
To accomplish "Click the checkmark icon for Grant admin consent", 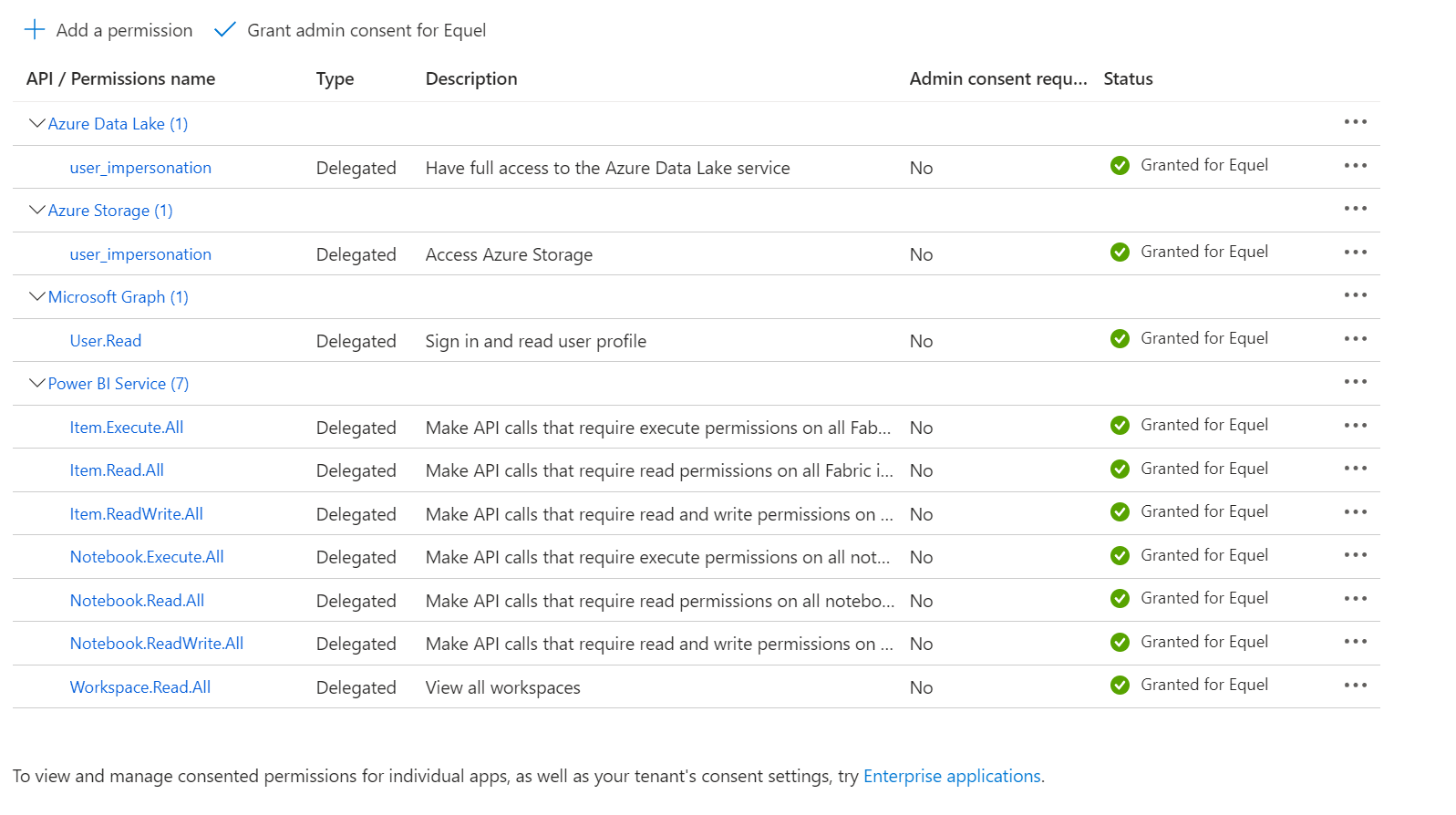I will point(224,30).
